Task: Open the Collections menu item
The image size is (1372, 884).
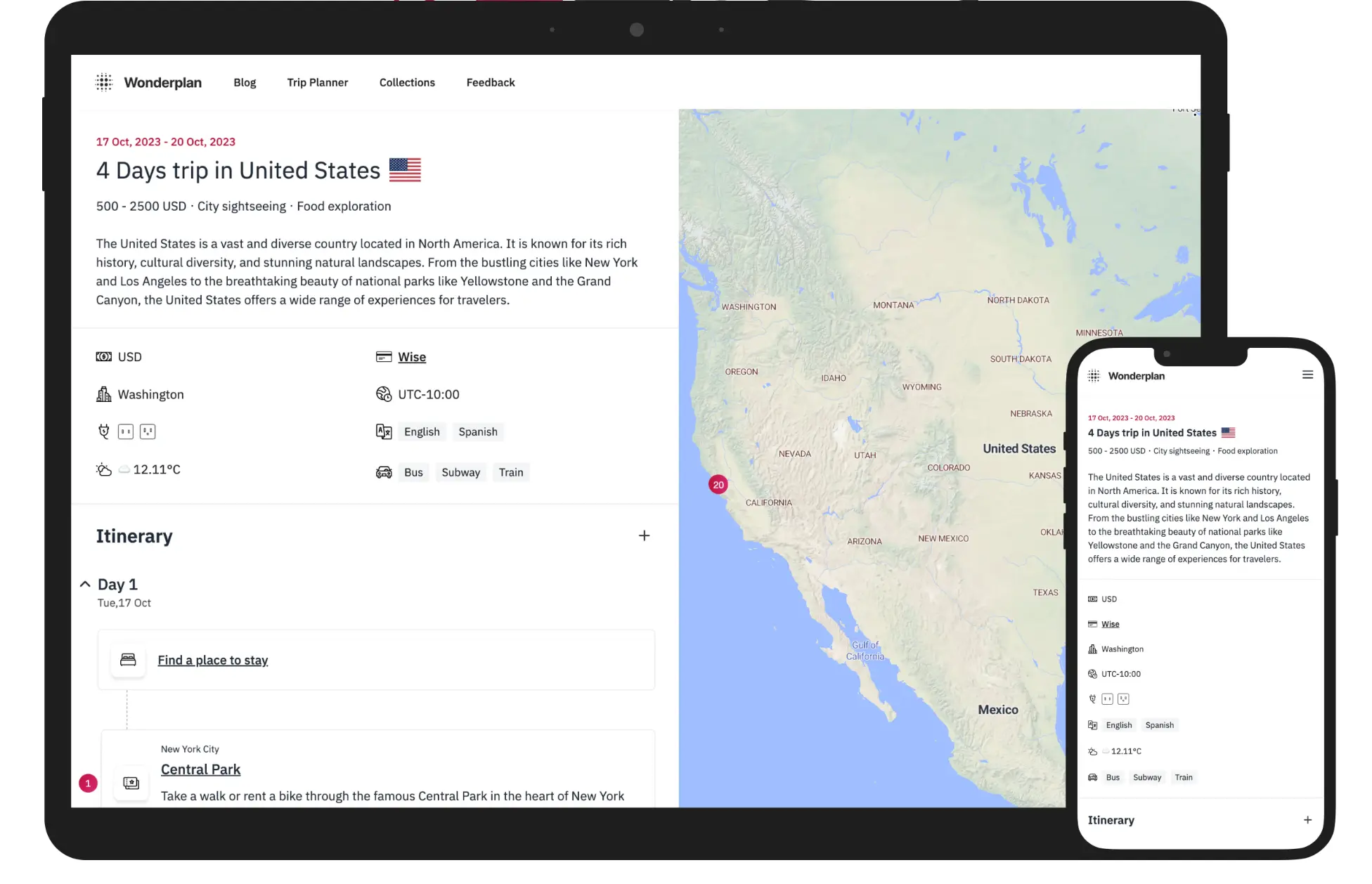Action: (407, 82)
